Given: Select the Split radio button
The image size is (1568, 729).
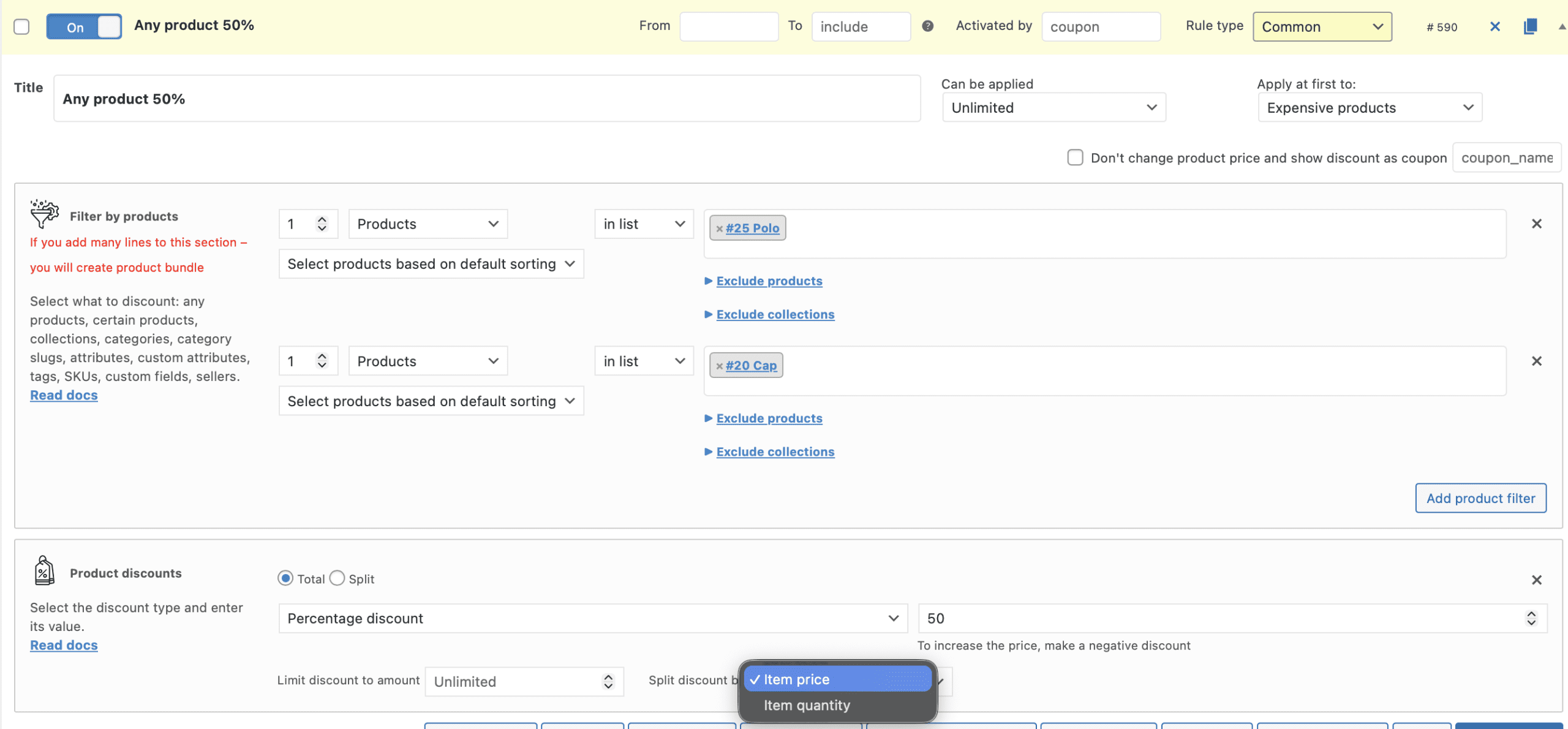Looking at the screenshot, I should [337, 578].
